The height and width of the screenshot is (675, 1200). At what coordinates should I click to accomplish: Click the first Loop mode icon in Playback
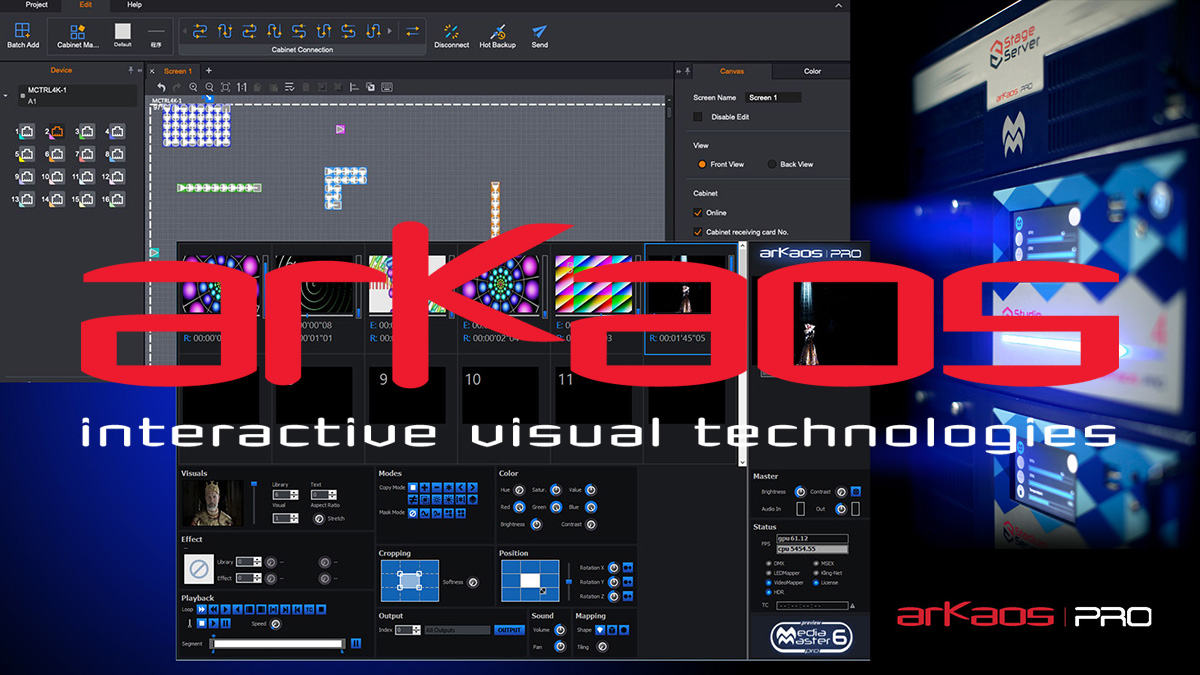(202, 609)
